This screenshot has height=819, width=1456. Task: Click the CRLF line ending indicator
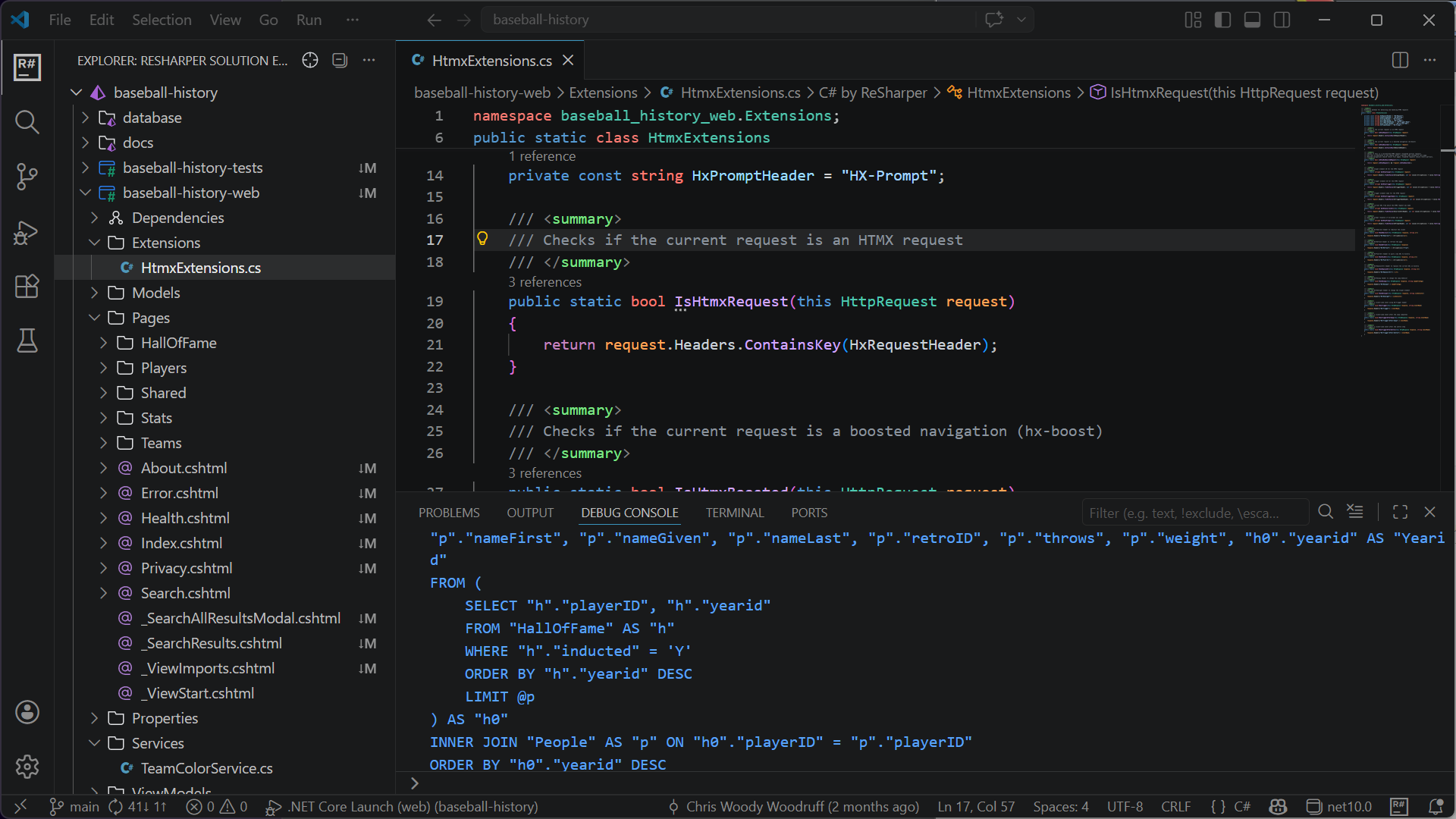(x=1175, y=807)
